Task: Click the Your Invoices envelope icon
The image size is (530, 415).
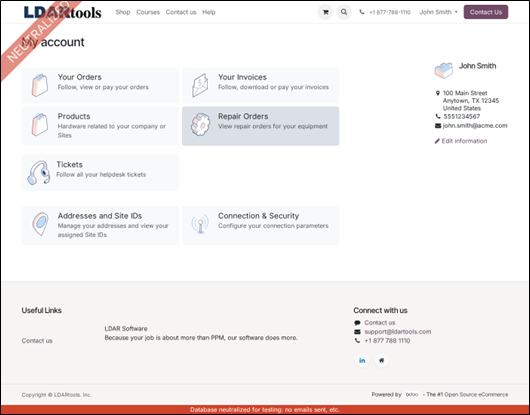Action: pos(200,85)
